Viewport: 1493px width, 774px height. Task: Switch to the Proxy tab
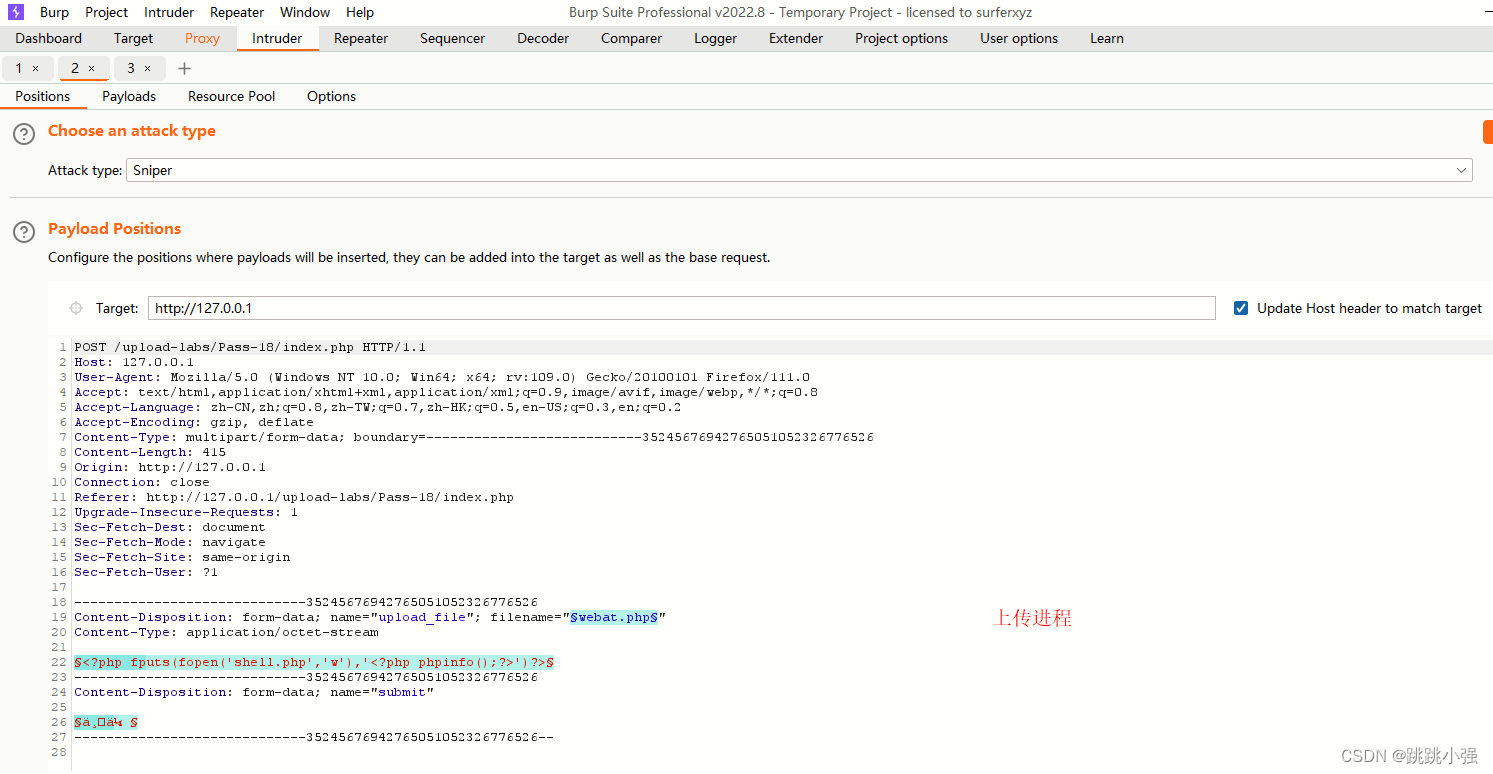tap(202, 38)
